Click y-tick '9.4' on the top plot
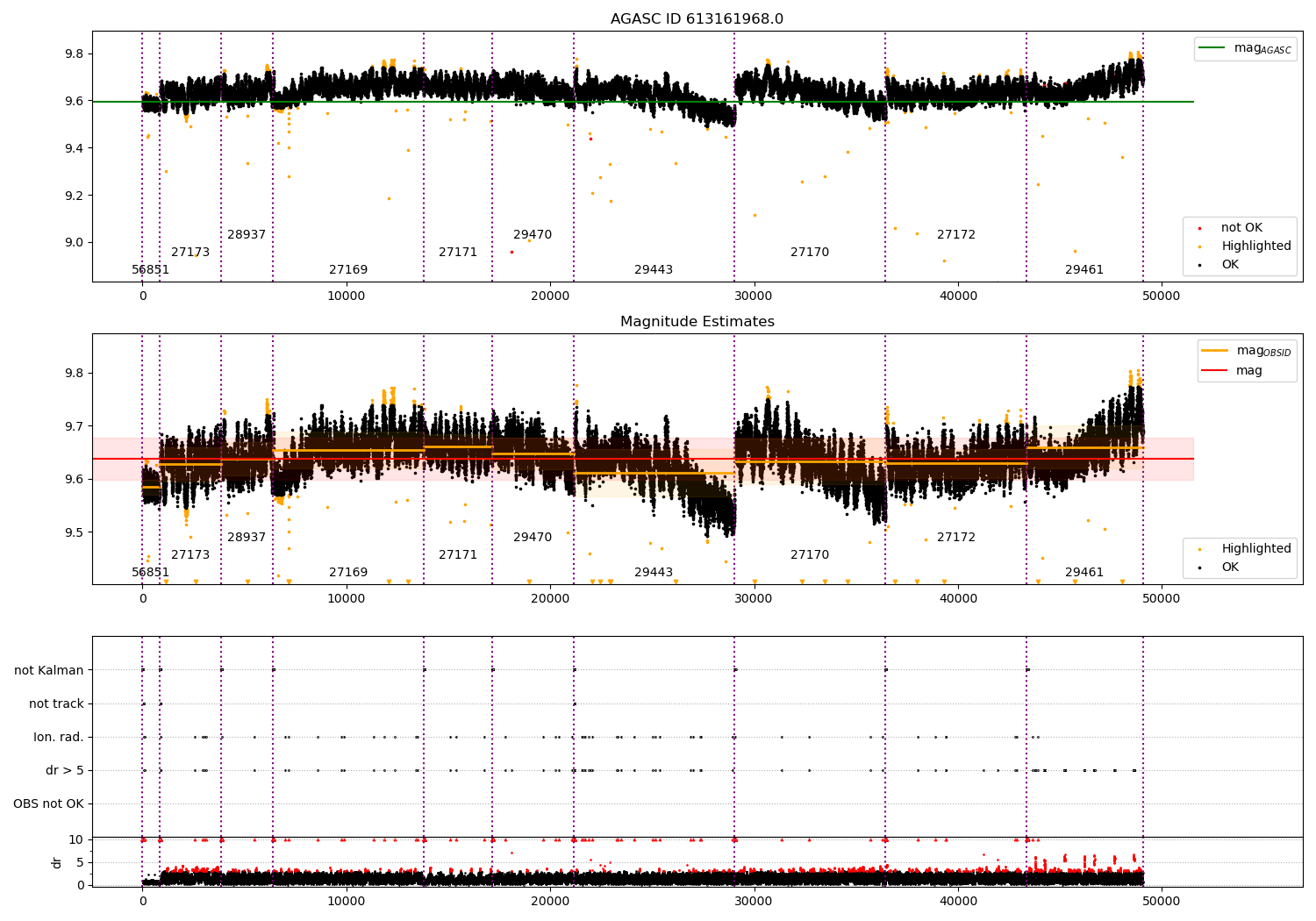 [75, 148]
